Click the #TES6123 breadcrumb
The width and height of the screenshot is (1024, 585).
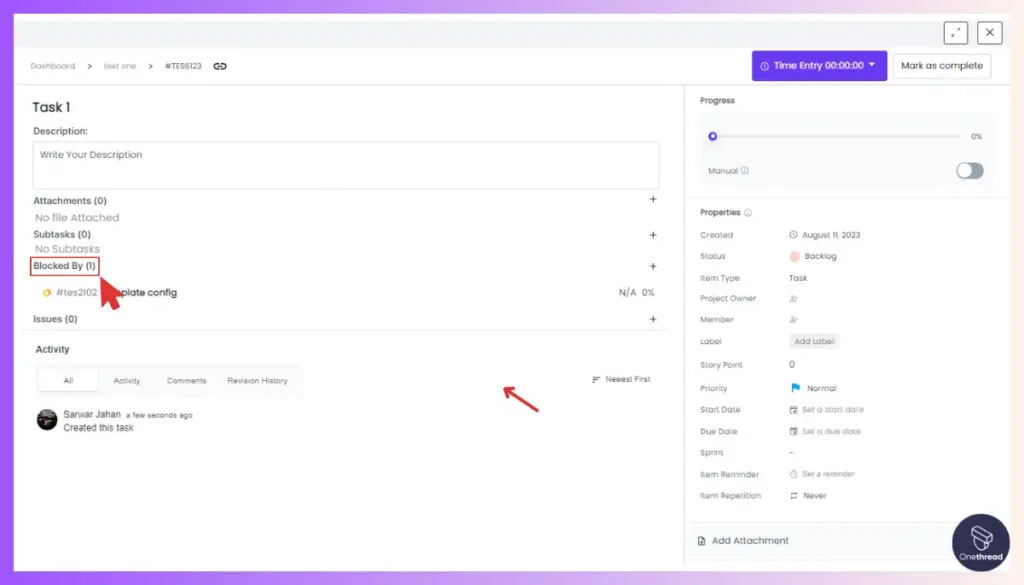click(183, 66)
